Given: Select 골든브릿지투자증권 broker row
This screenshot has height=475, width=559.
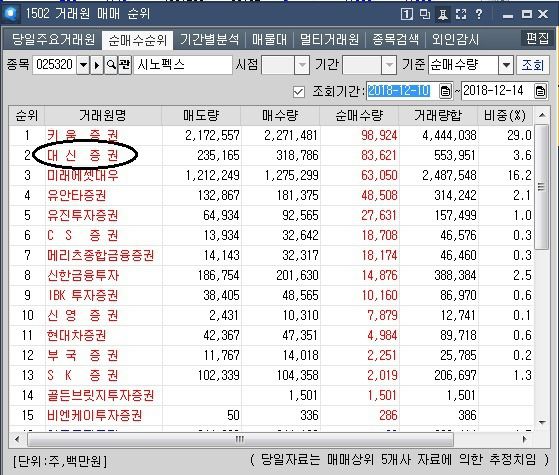Looking at the screenshot, I should tap(101, 395).
